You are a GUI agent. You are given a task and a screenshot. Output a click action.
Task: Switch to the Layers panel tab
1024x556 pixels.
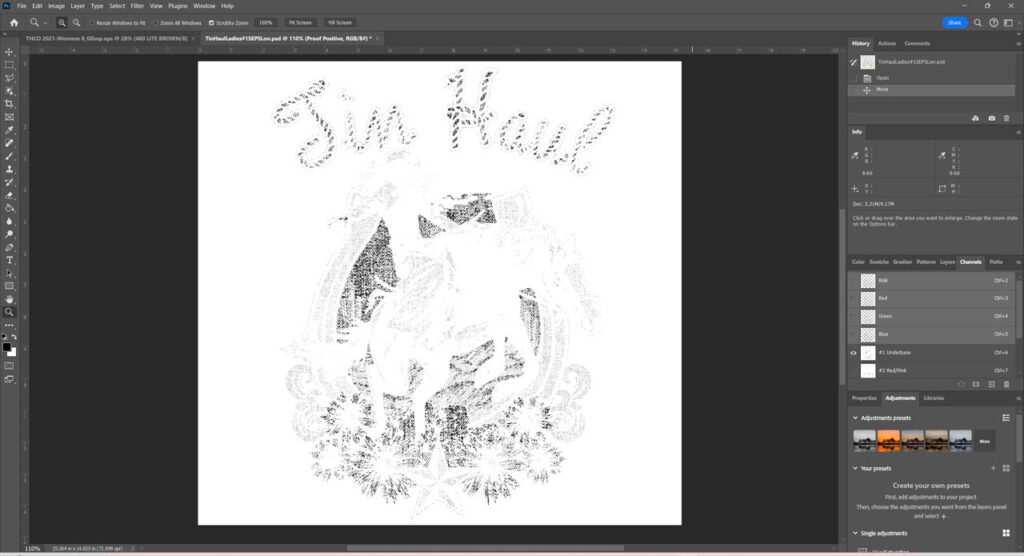coord(946,262)
